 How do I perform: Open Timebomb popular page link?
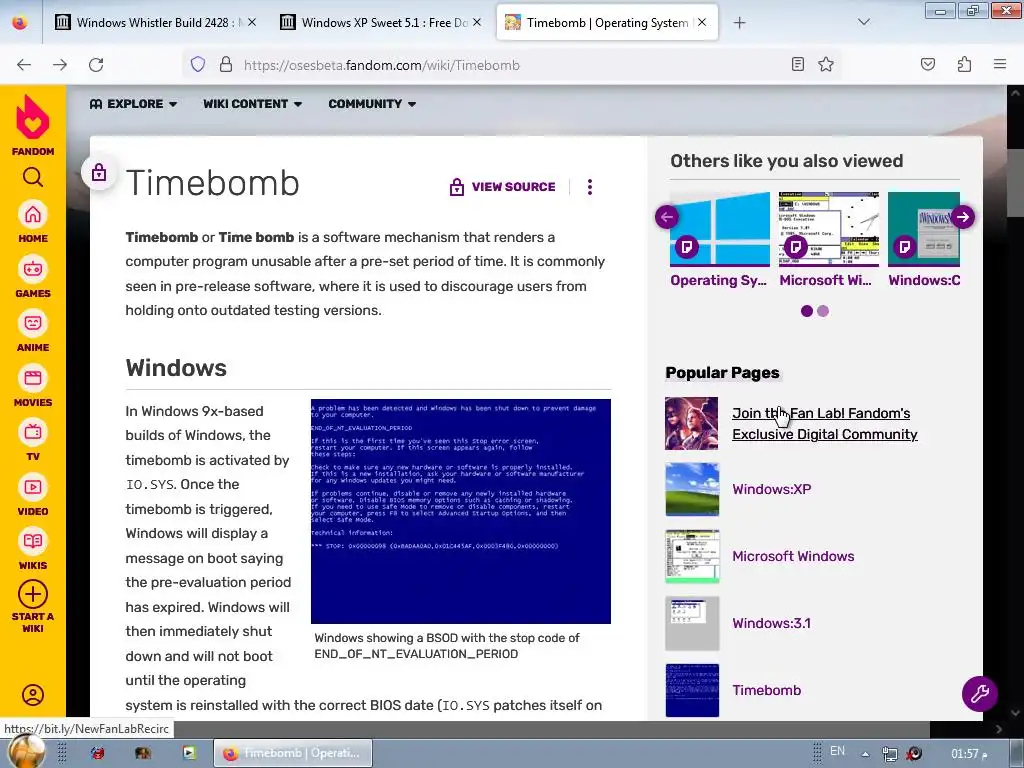tap(766, 690)
